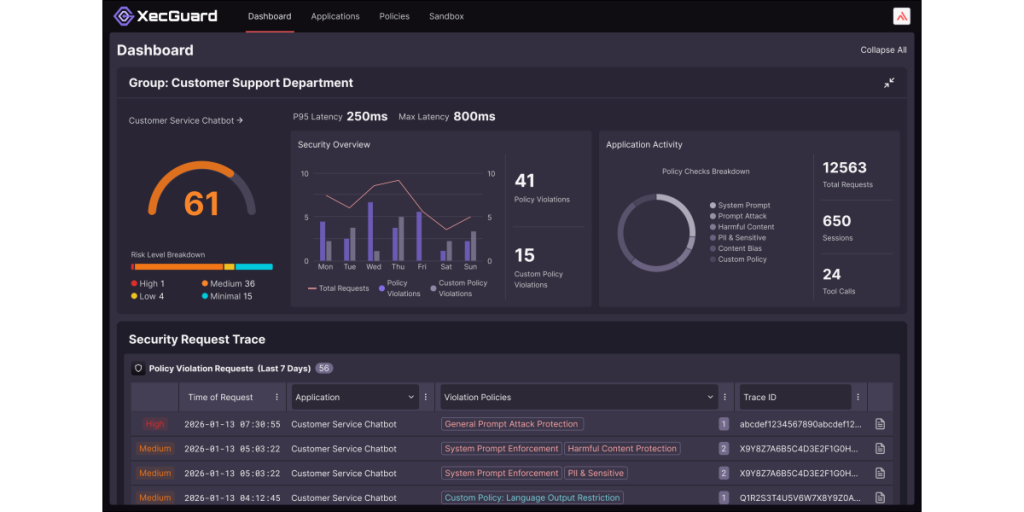This screenshot has width=1024, height=512.
Task: Open the Time of Request column menu
Action: (x=277, y=397)
